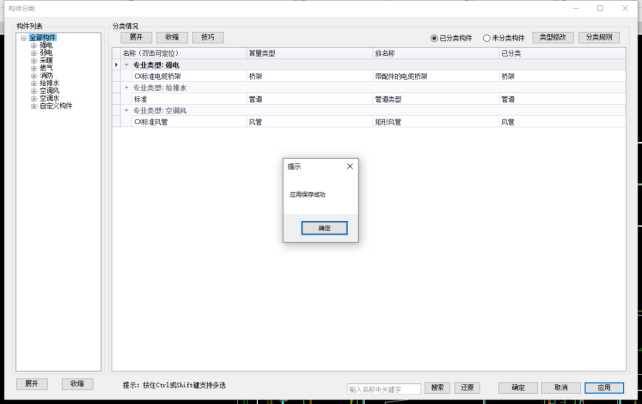Expand the 强电 node in the component tree
This screenshot has height=404, width=642.
(x=33, y=45)
